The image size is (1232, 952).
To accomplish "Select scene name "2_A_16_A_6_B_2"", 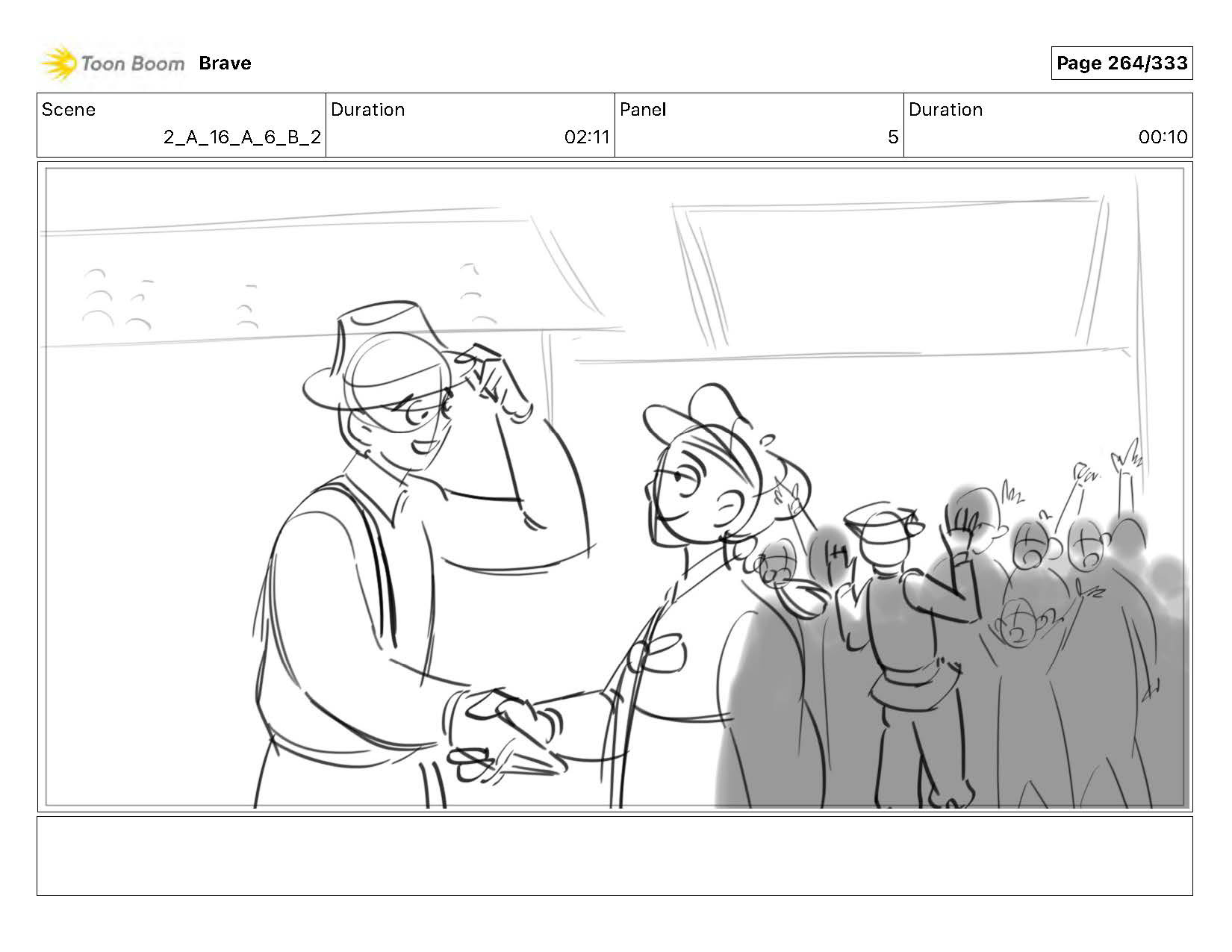I will pyautogui.click(x=243, y=137).
